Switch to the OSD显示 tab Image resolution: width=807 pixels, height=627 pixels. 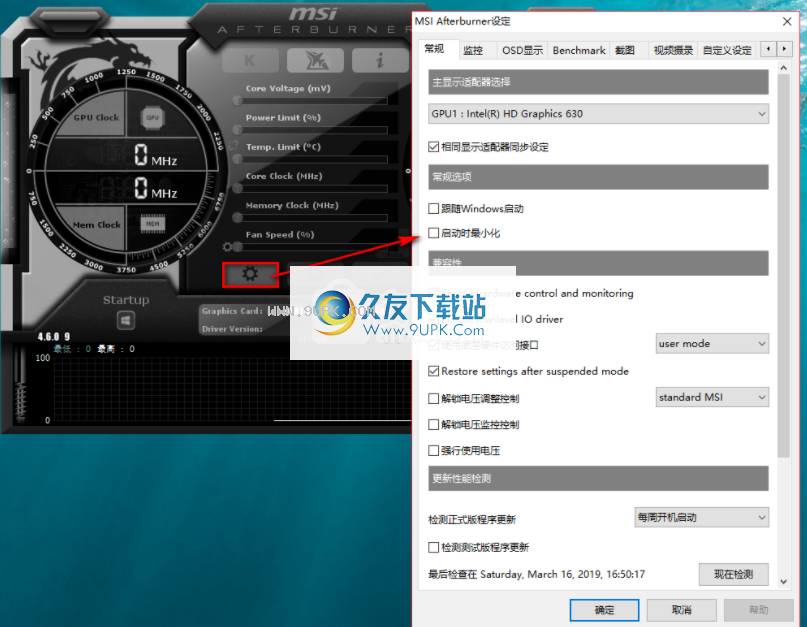522,50
